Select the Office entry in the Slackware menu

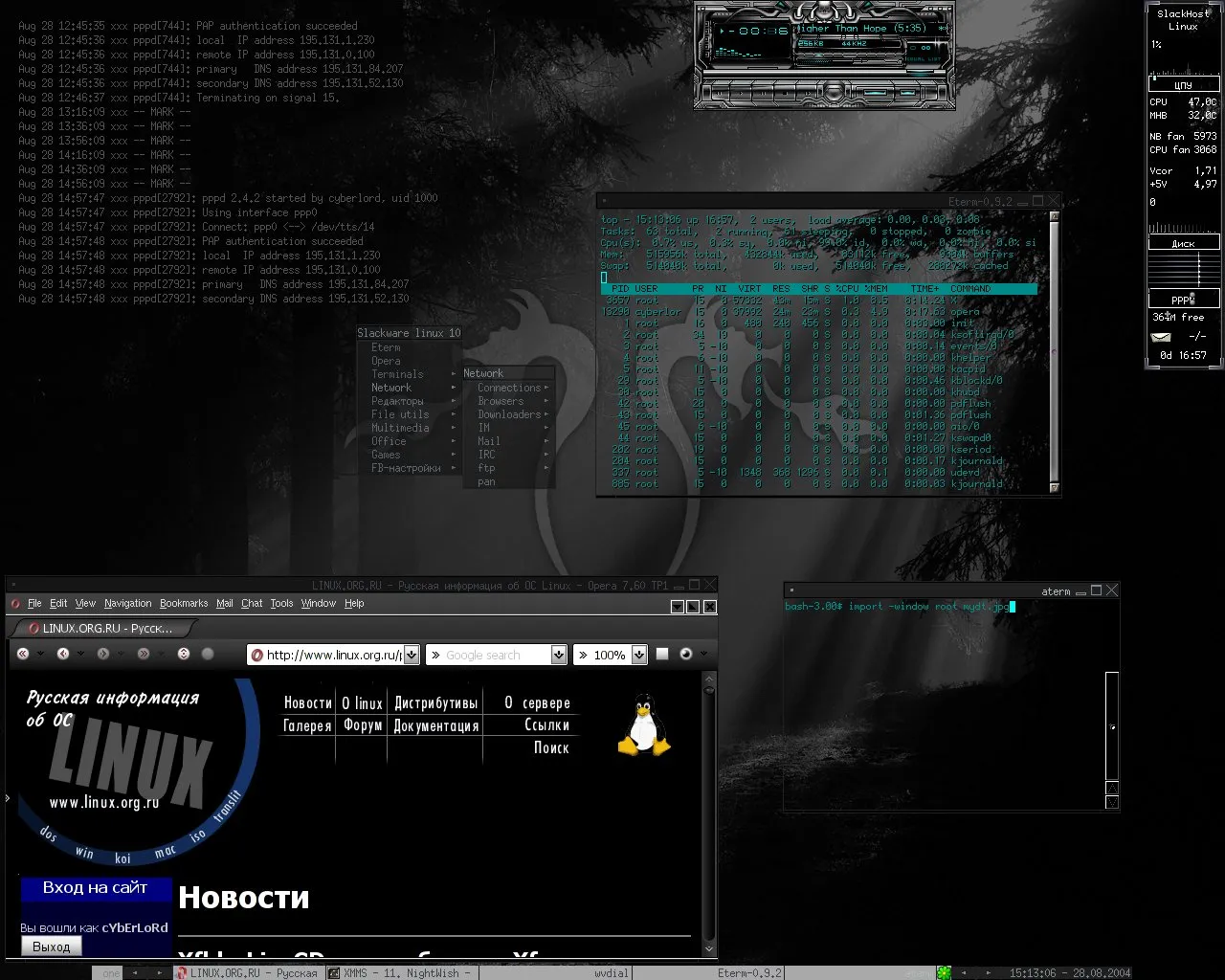(410, 441)
